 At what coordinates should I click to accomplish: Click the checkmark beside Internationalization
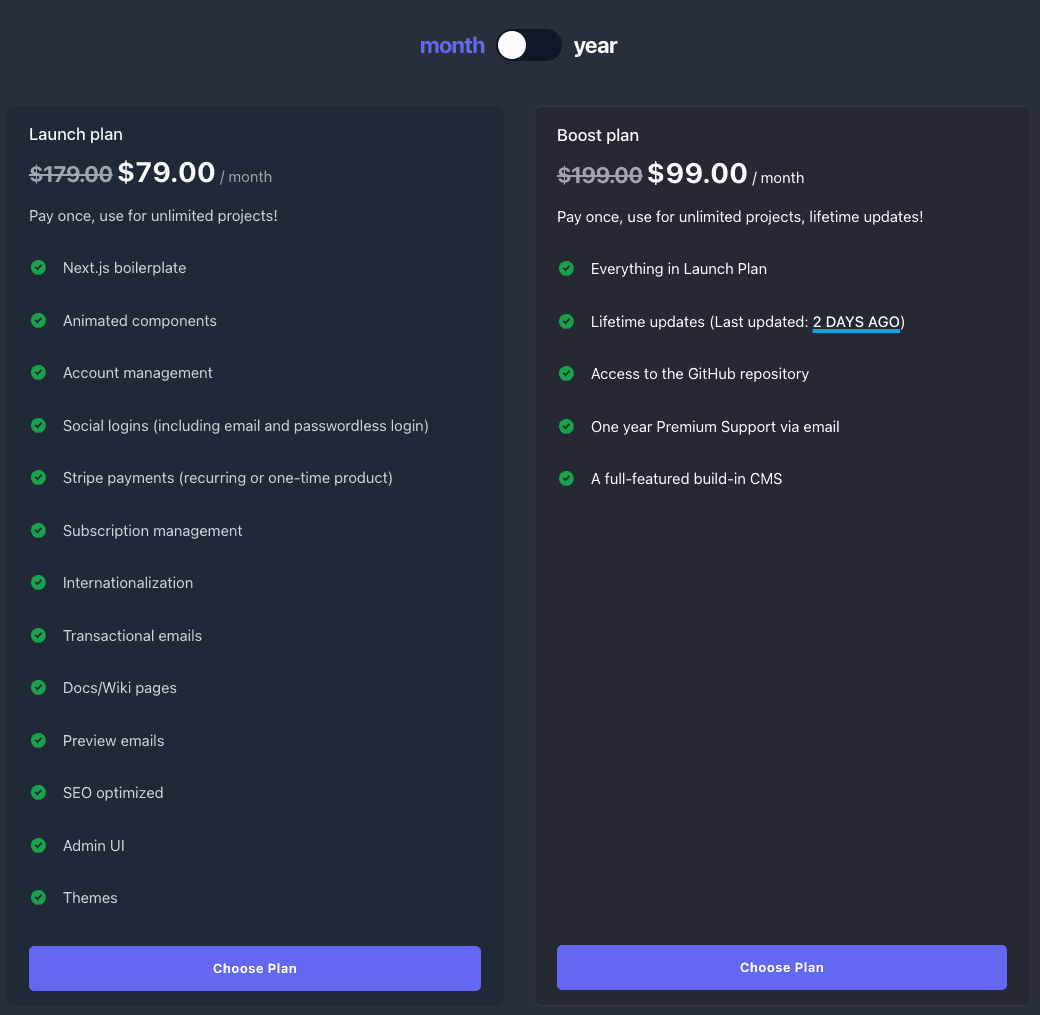click(38, 582)
